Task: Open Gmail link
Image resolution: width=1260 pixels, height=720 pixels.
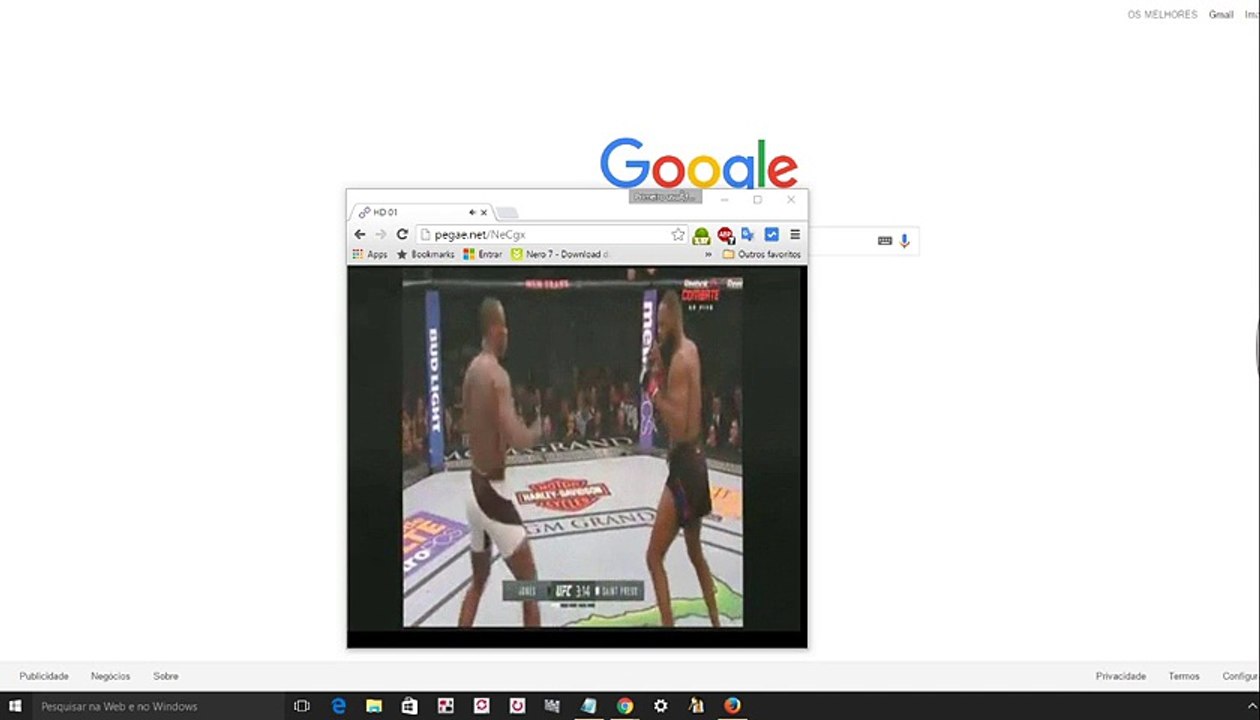Action: [x=1221, y=15]
